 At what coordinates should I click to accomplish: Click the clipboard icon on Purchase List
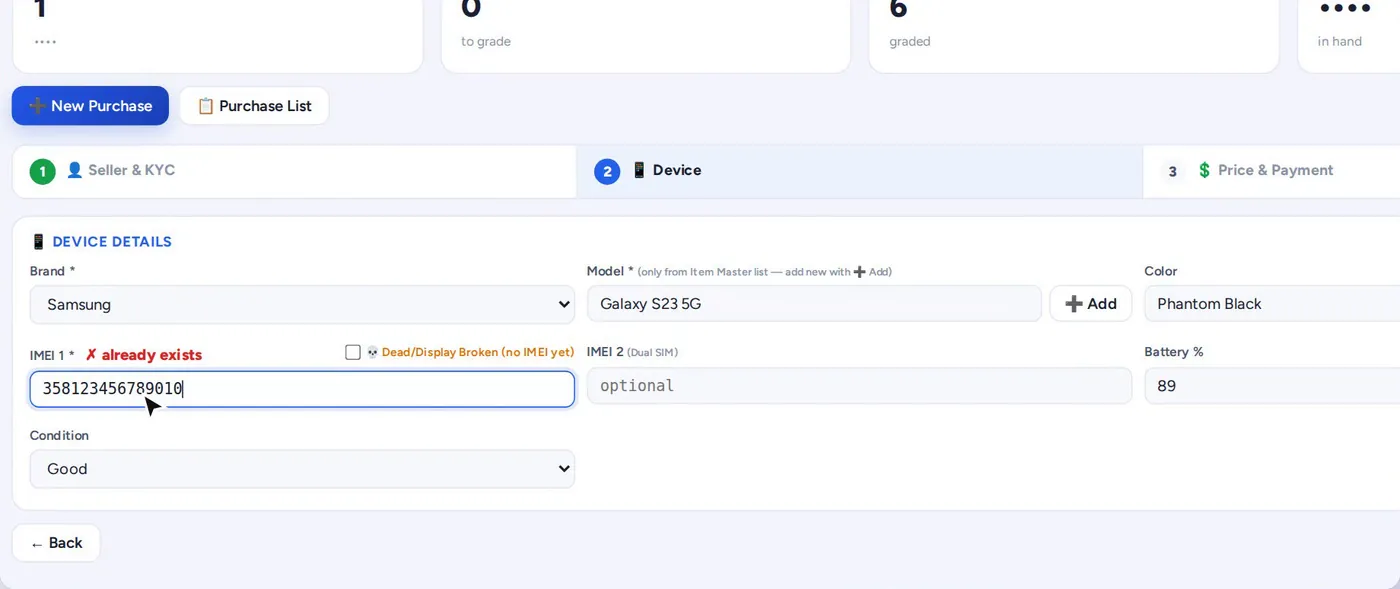(x=205, y=106)
